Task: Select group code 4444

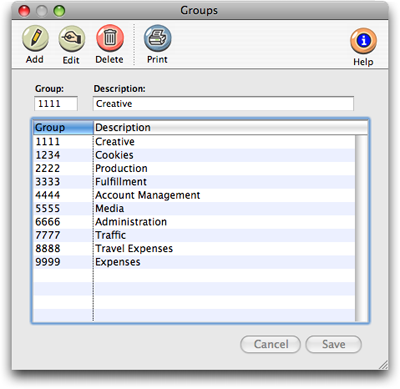Action: click(48, 195)
